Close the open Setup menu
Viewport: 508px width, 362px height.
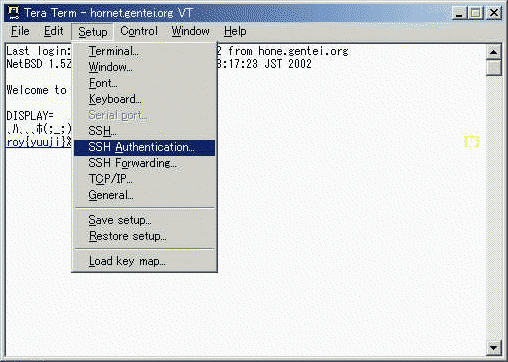(93, 32)
